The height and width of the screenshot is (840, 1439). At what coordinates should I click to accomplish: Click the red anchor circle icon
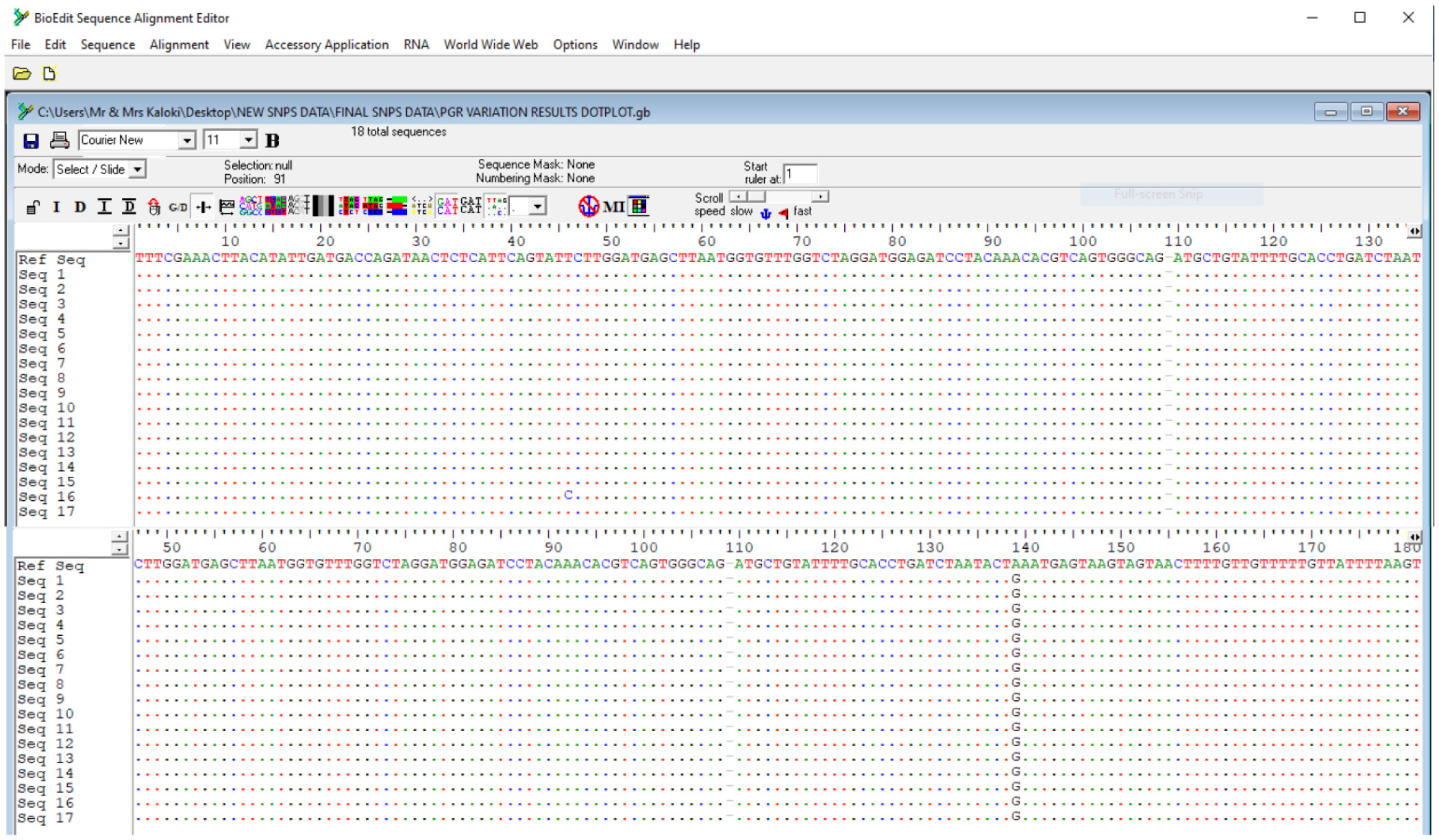(x=588, y=206)
